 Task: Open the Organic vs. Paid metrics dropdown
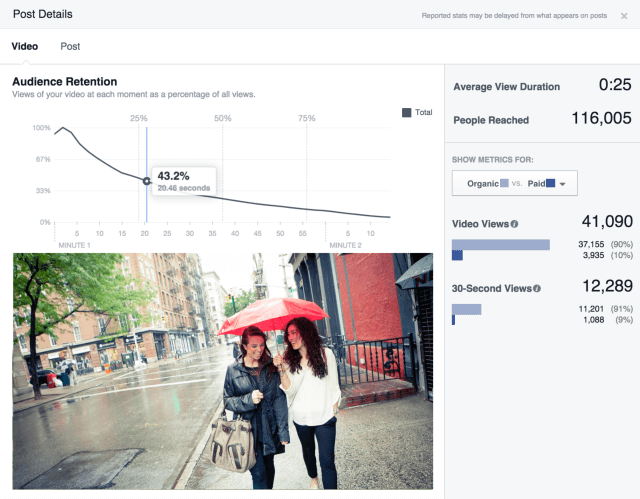tap(514, 183)
